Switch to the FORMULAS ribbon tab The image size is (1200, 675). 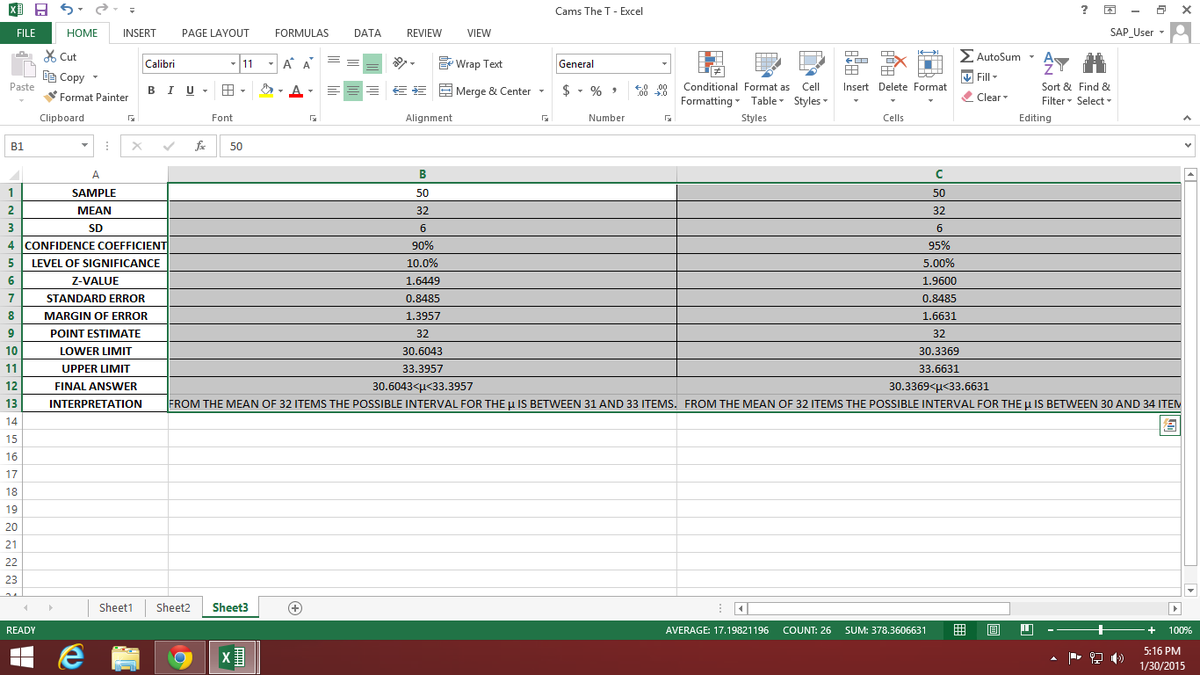(x=301, y=33)
